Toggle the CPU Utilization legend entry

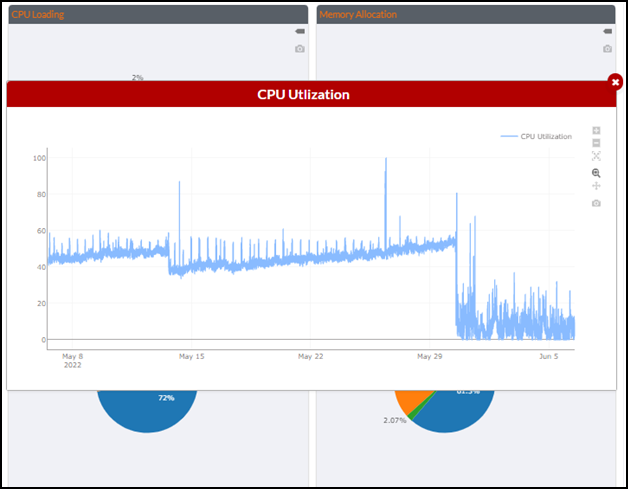pos(536,137)
